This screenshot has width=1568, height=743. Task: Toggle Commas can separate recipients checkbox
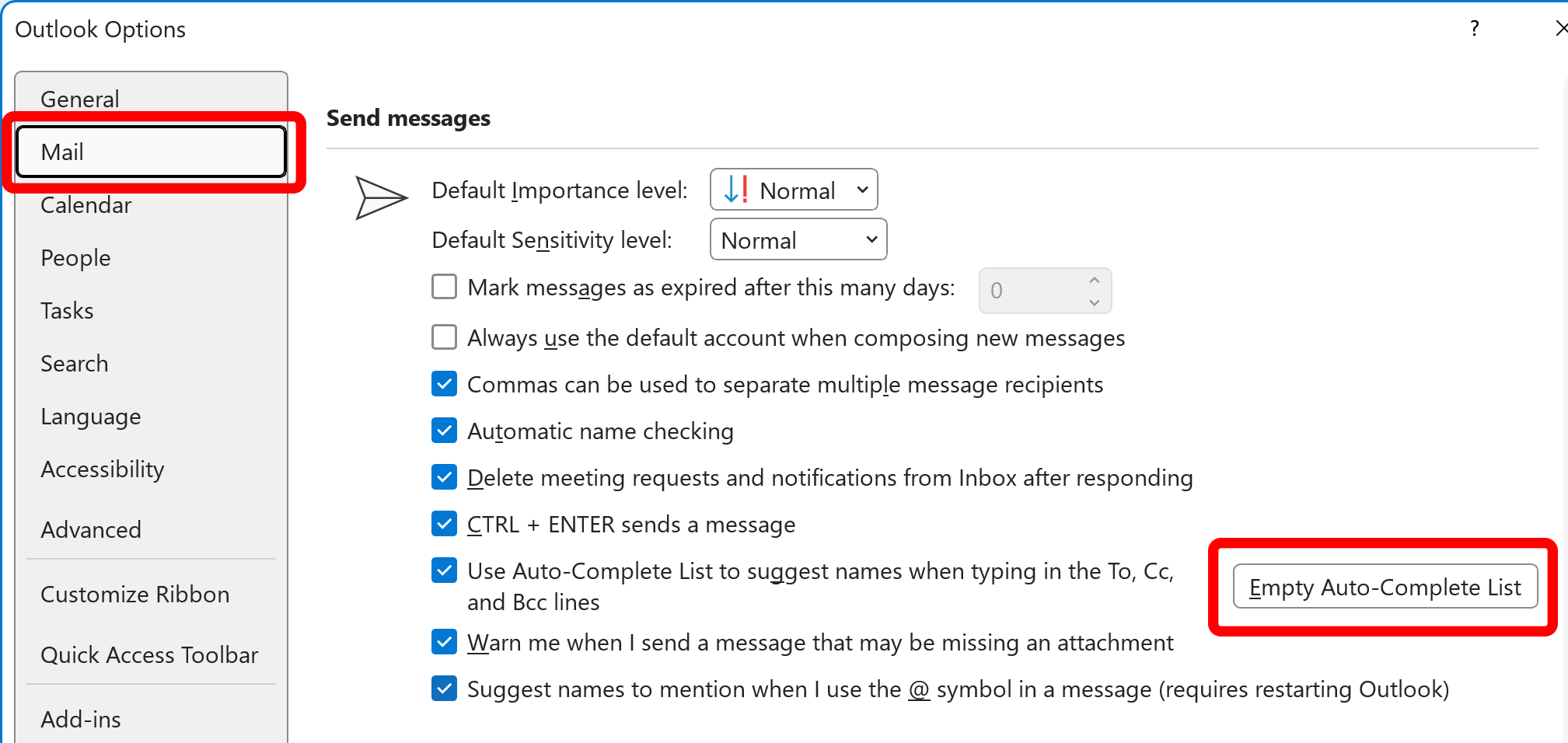tap(444, 384)
